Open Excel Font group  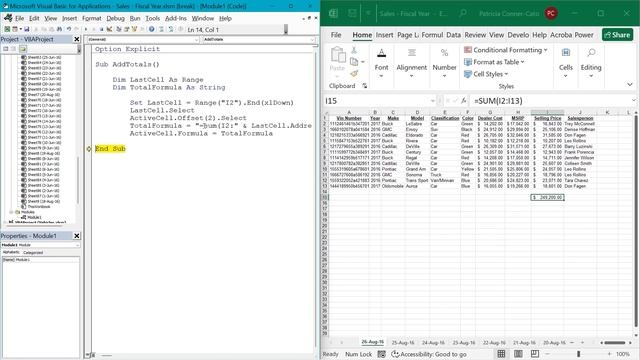click(381, 63)
